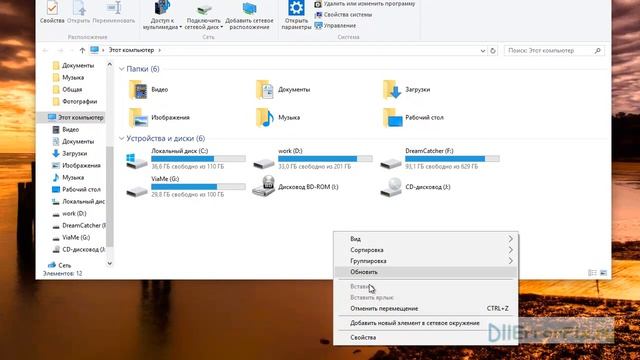Select the Изображения folder in main pane
This screenshot has width=640, height=360.
pyautogui.click(x=159, y=118)
